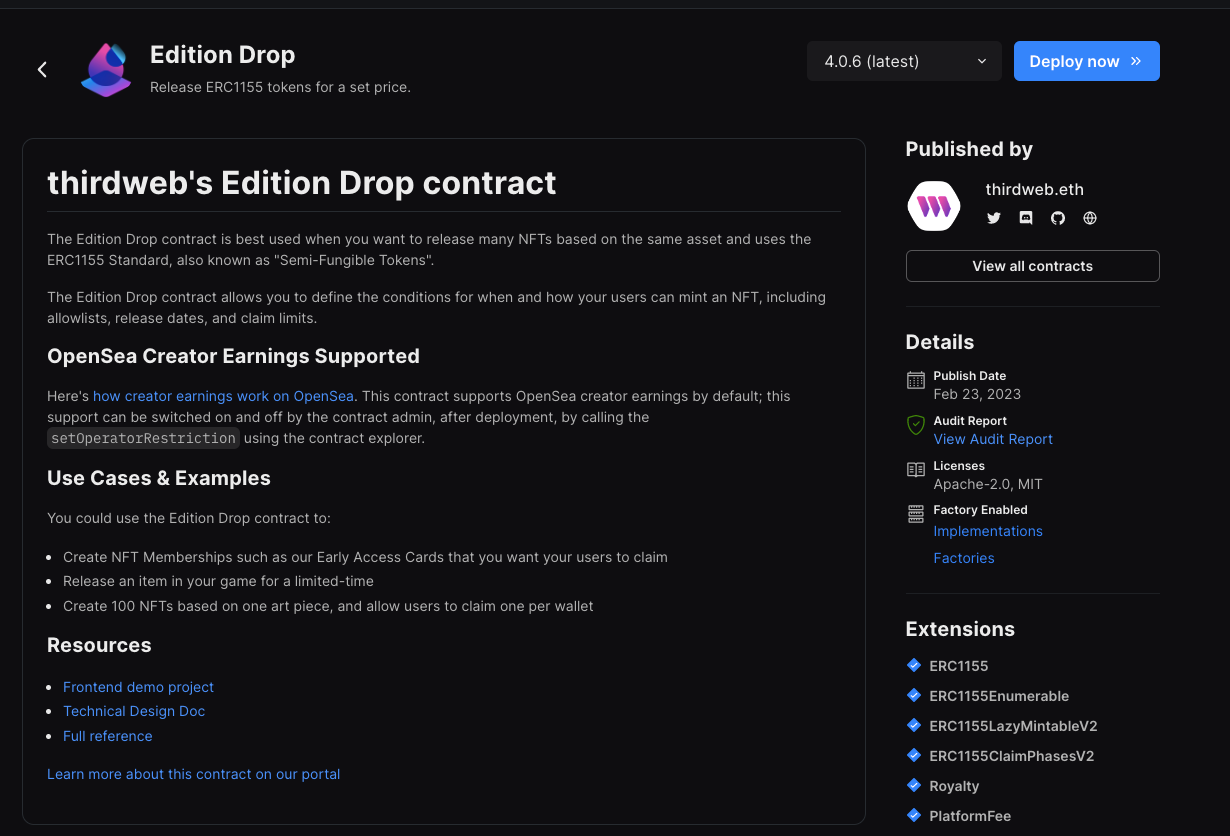Screen dimensions: 1230x836
Task: Click the 'Resources' heading
Action: (99, 645)
